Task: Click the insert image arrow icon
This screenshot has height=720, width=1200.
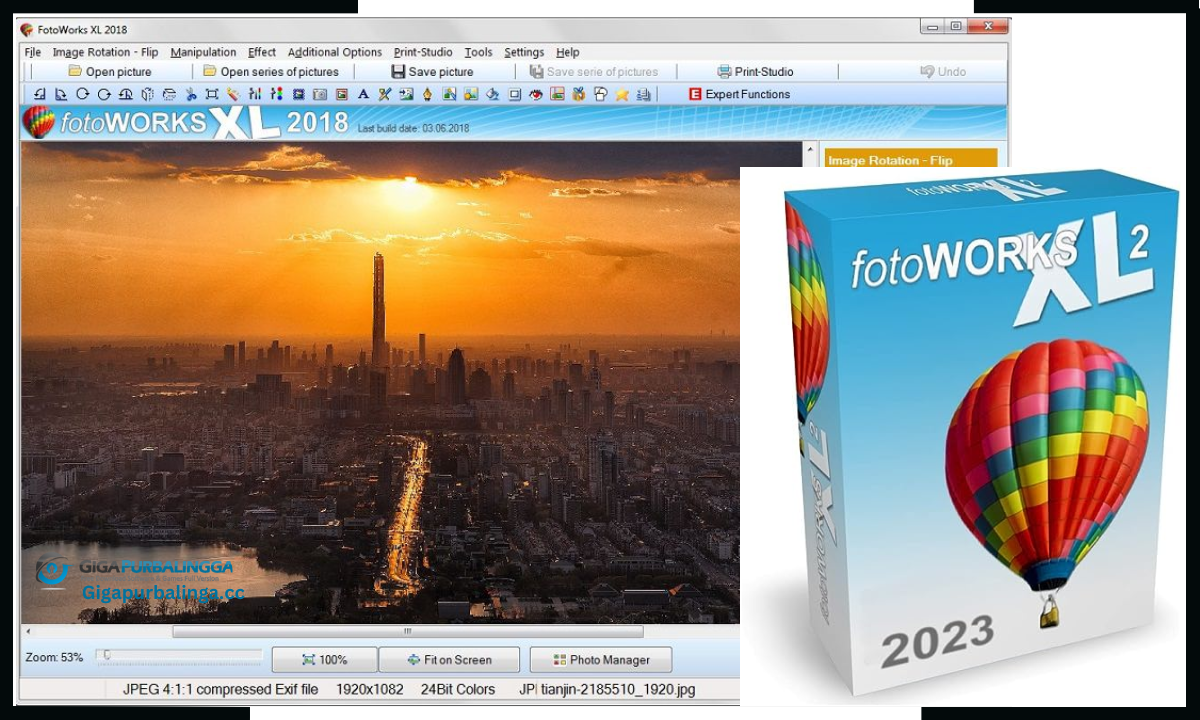Action: 406,94
